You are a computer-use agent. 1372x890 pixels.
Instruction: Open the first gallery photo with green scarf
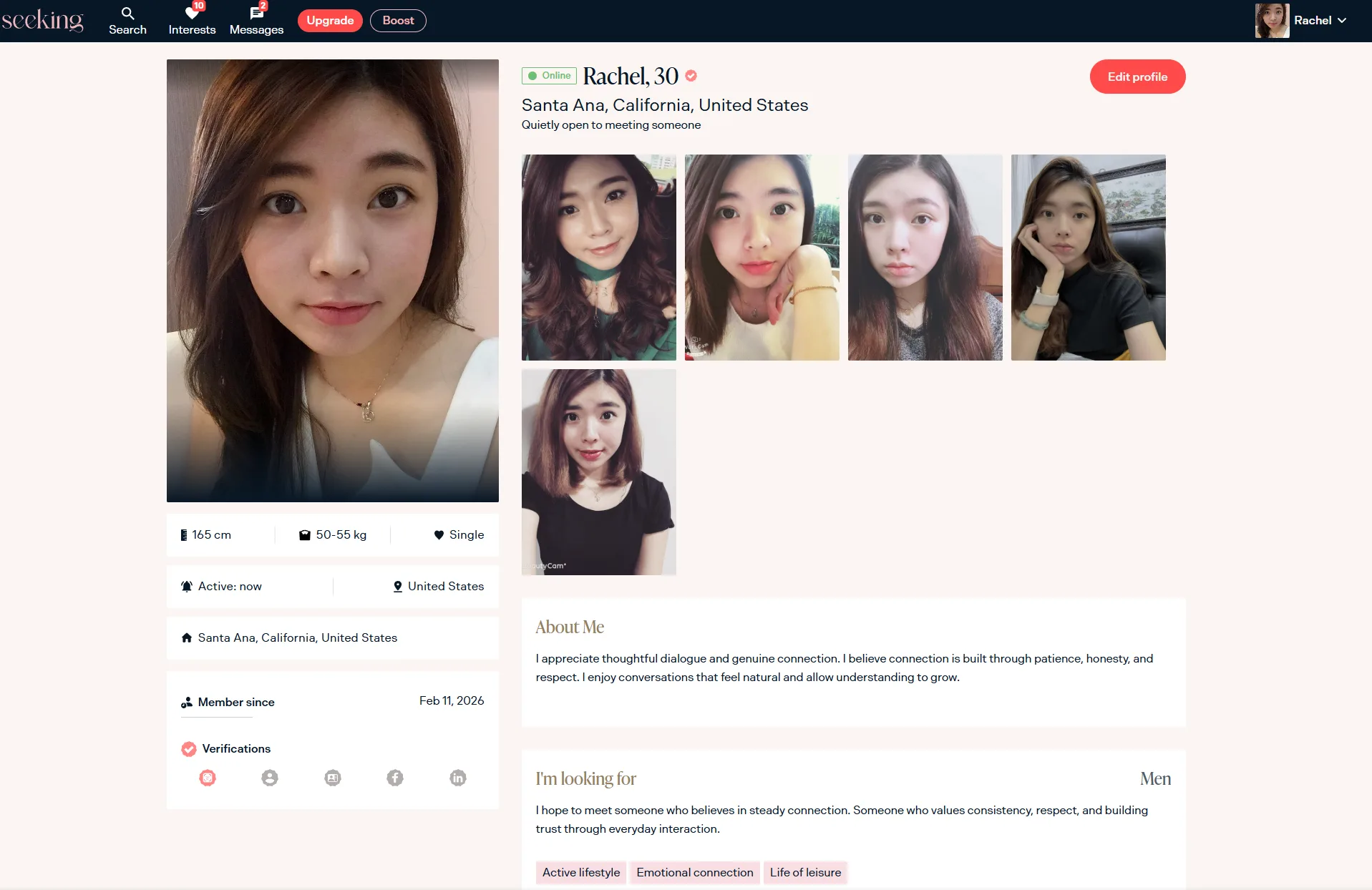coord(599,258)
